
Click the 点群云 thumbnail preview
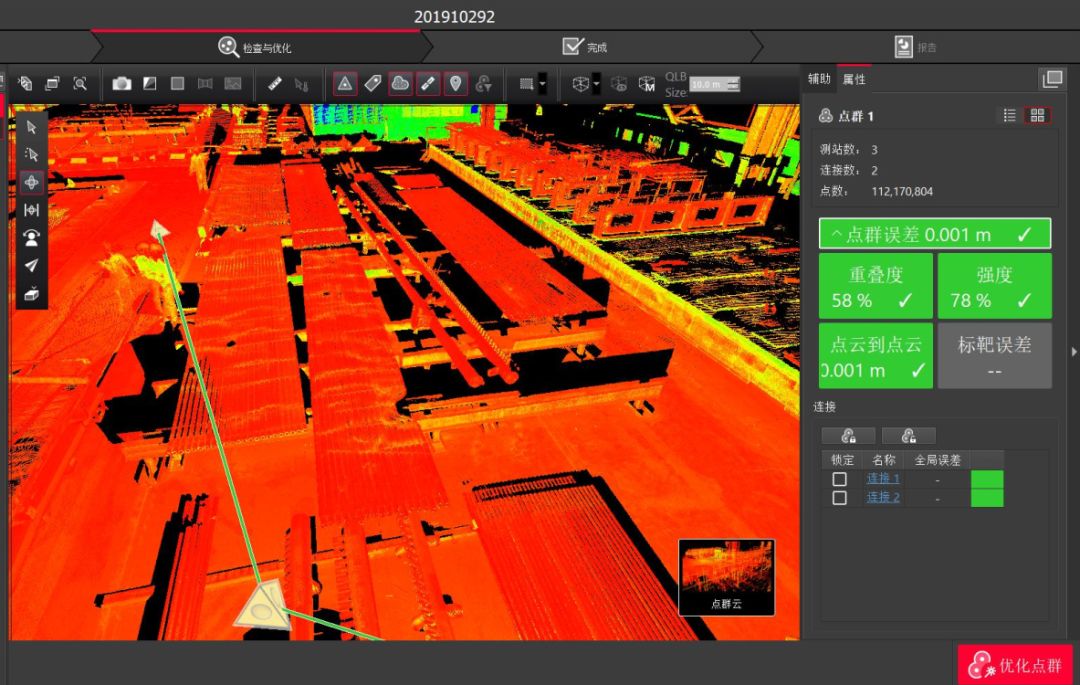click(x=727, y=577)
